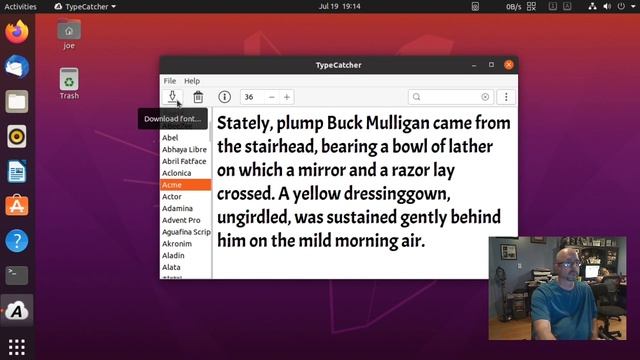Viewport: 640px width, 360px height.
Task: Open the system menu dropdown arrow
Action: coord(633,7)
